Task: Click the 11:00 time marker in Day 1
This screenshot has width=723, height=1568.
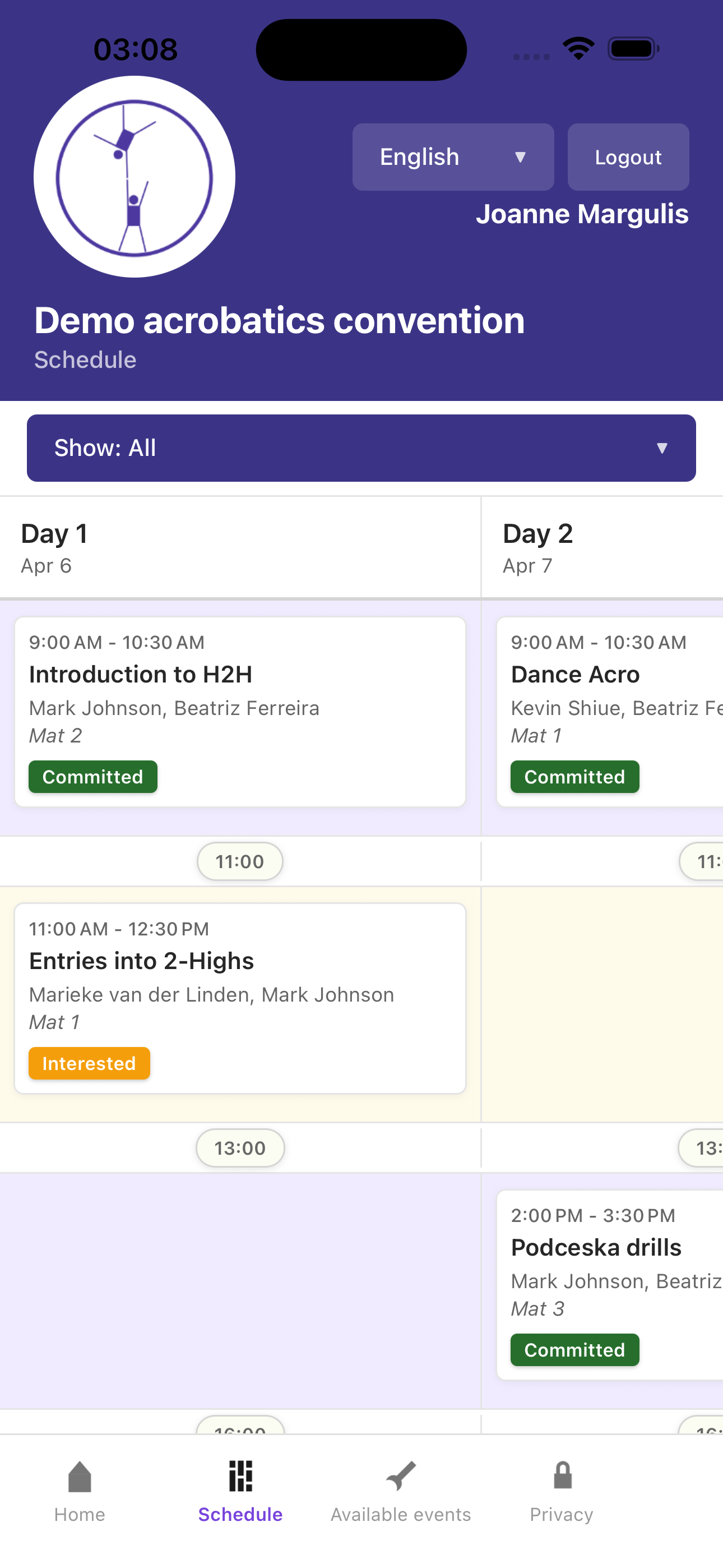Action: click(x=240, y=861)
